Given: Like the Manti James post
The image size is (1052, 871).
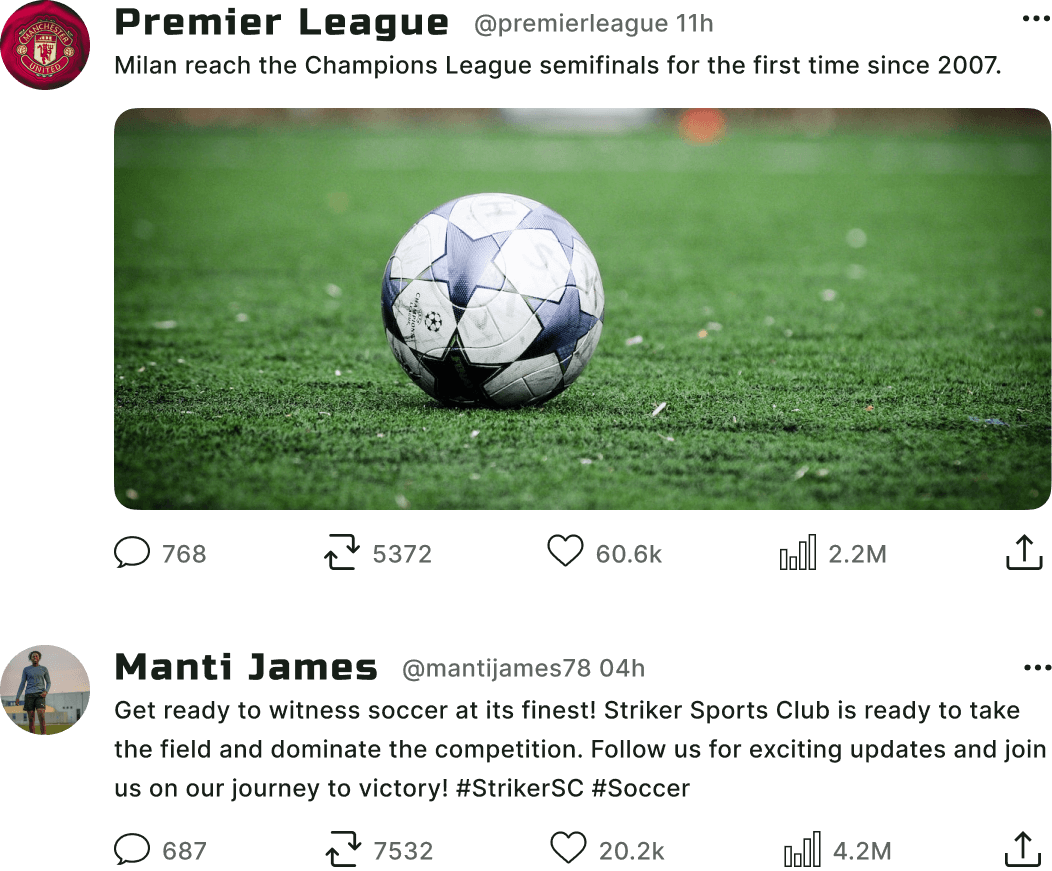Looking at the screenshot, I should pyautogui.click(x=568, y=848).
